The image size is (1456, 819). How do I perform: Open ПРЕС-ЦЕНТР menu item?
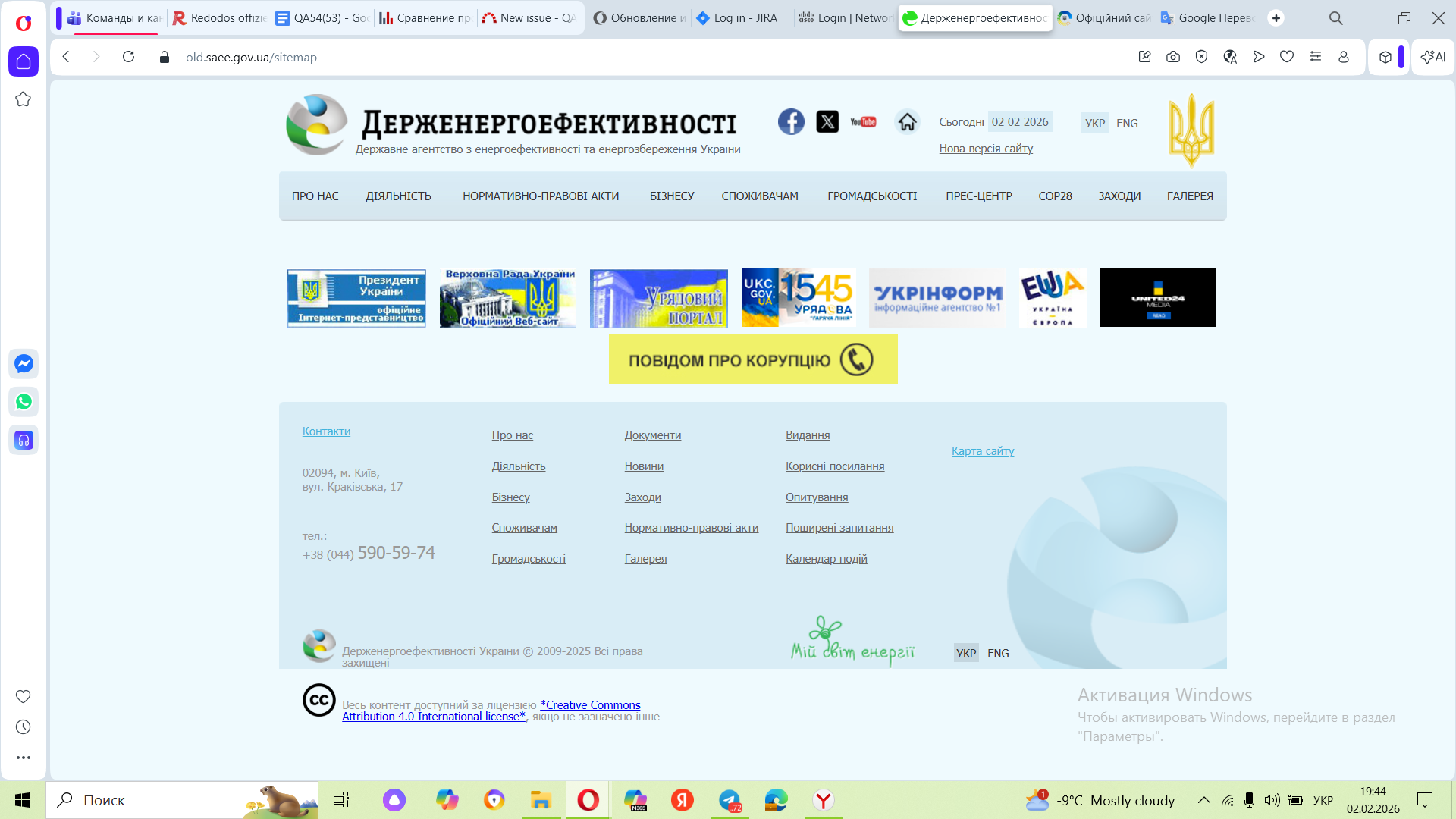point(978,196)
